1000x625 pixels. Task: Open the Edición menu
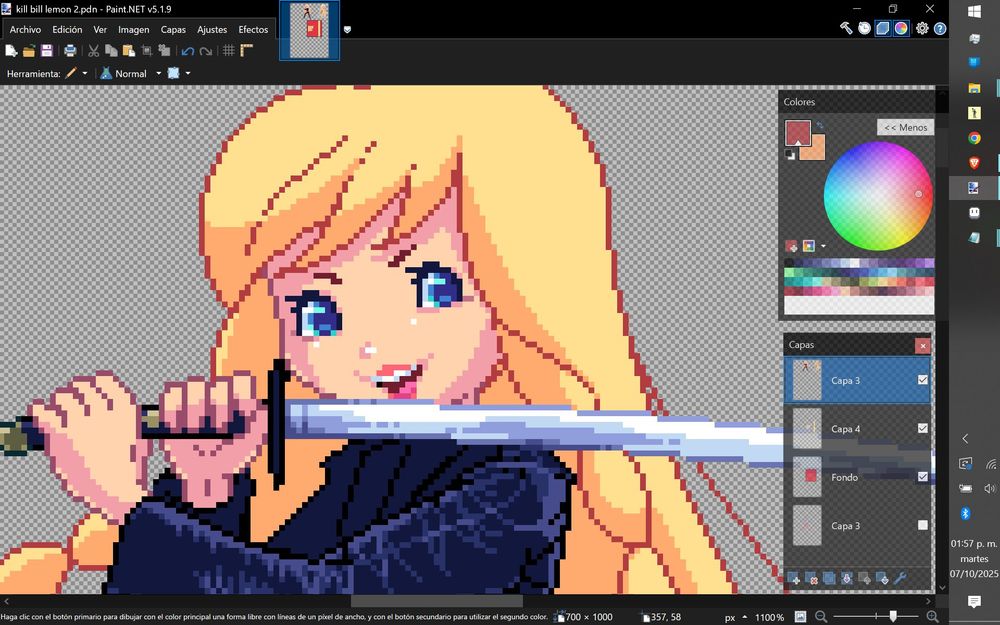click(67, 29)
